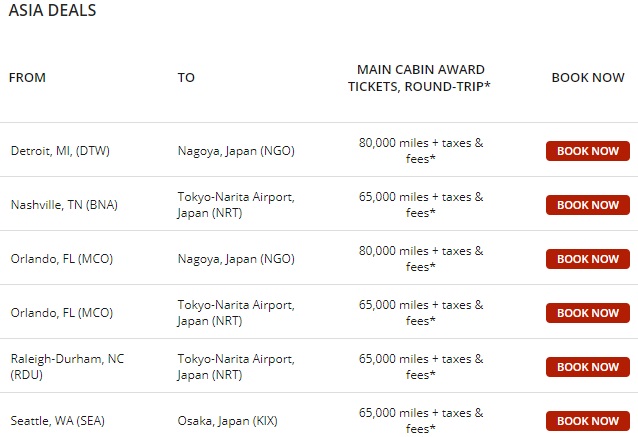Click the Seattle, WA (SEA) origin text

[59, 421]
